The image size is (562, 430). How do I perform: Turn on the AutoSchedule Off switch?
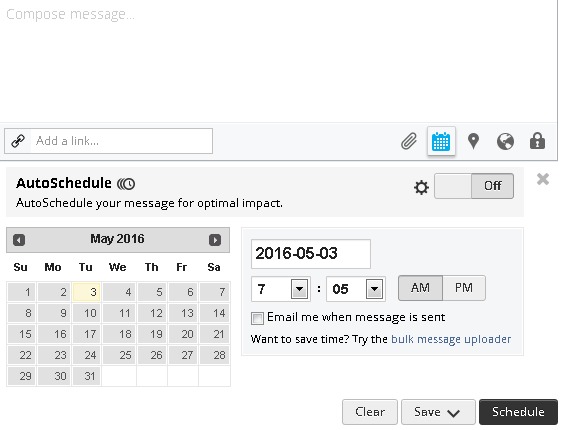pyautogui.click(x=474, y=186)
